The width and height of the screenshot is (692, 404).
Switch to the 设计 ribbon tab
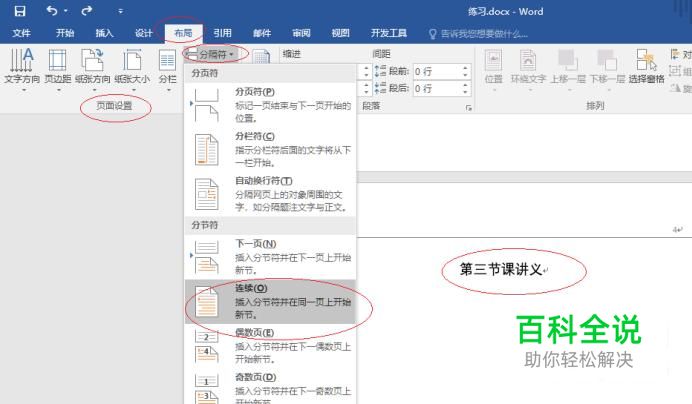pyautogui.click(x=144, y=33)
